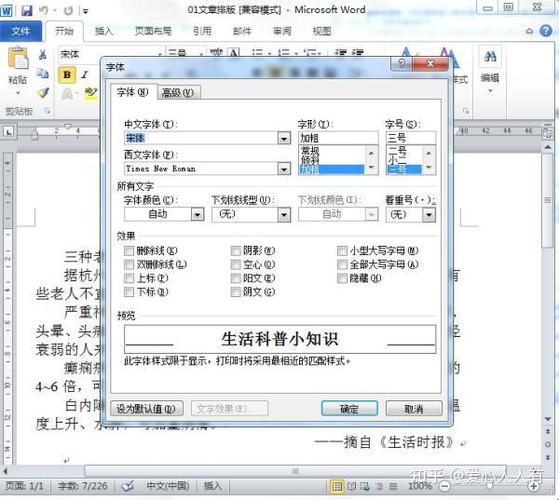The image size is (559, 500).
Task: Check the 隐藏 hidden checkbox
Action: pyautogui.click(x=342, y=278)
